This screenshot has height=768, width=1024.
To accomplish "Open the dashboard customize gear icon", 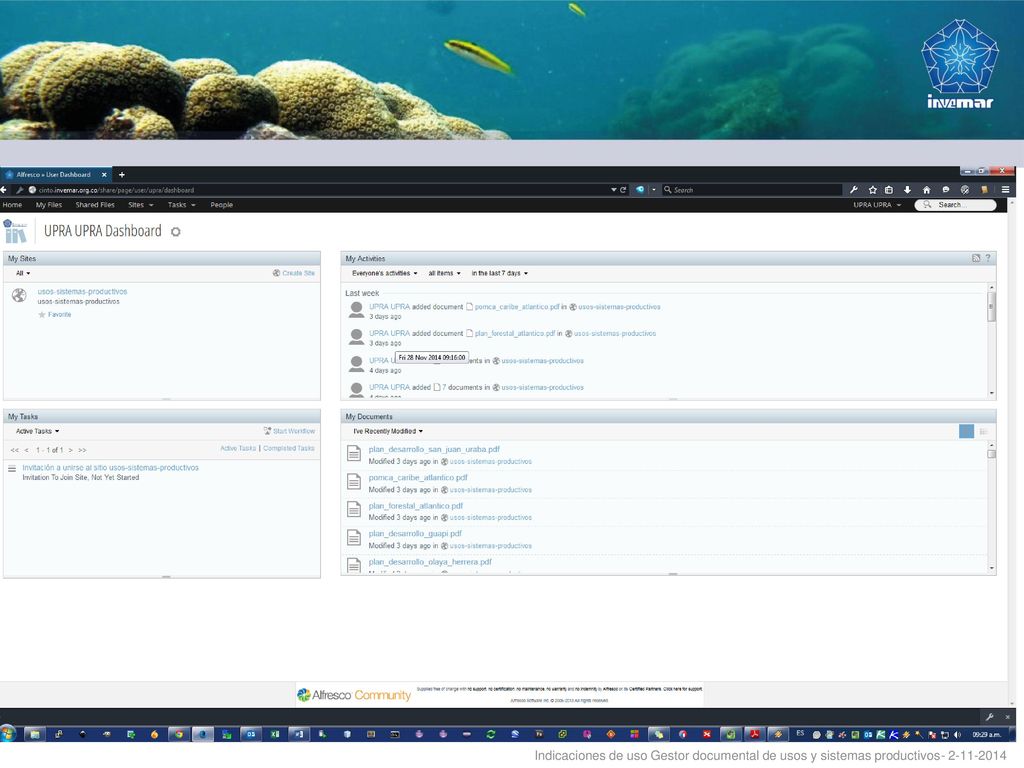I will [x=175, y=232].
